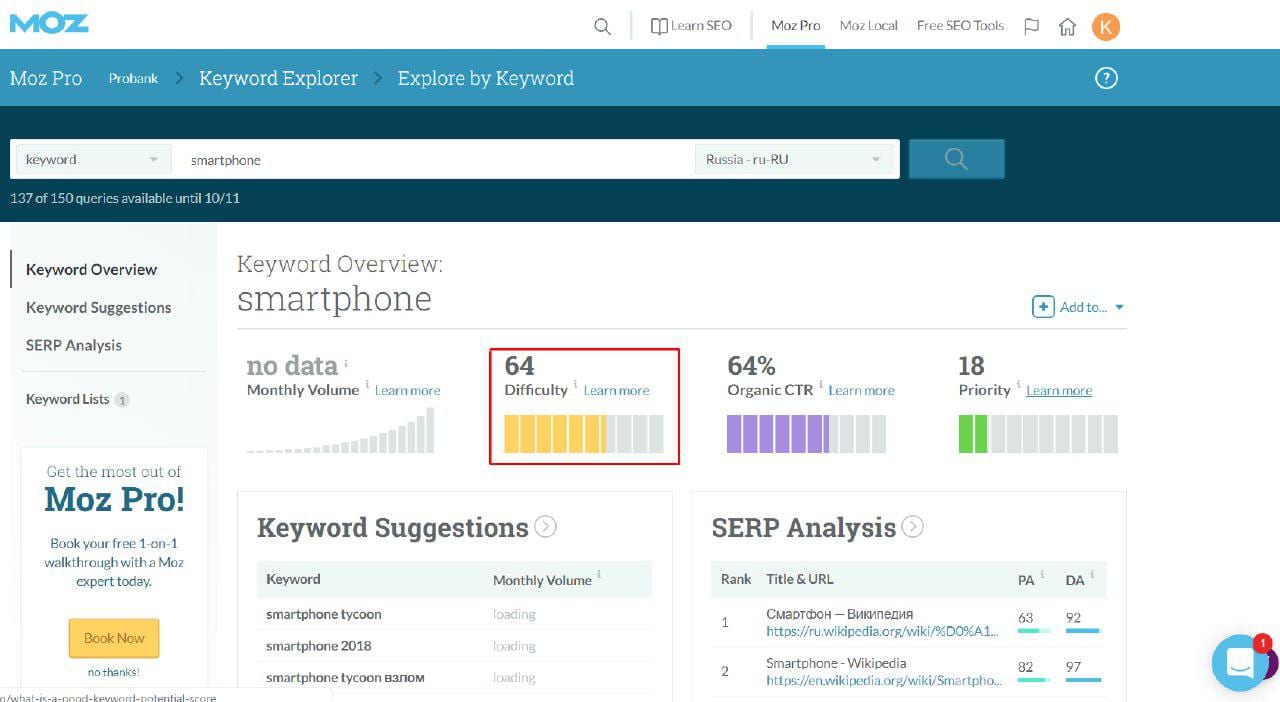Click the Monthly Volume bar chart
The image size is (1280, 702).
(x=341, y=430)
